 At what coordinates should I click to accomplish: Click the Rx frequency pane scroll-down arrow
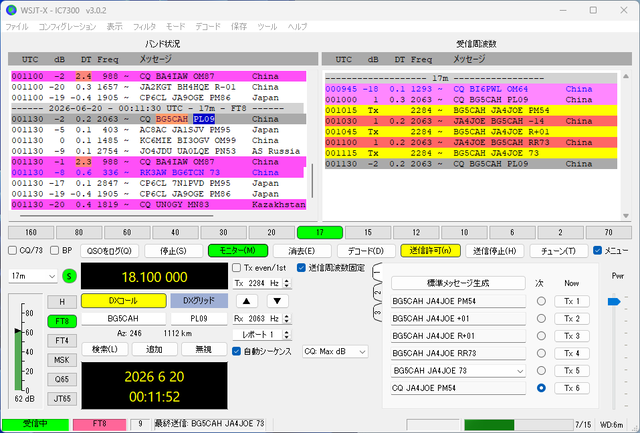[626, 215]
